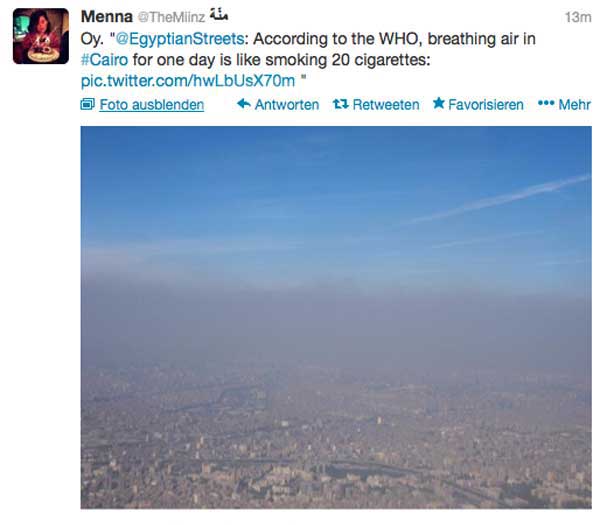Screen dimensions: 600x525
Task: Click the photo icon beside Foto ausblenden
Action: pos(87,104)
